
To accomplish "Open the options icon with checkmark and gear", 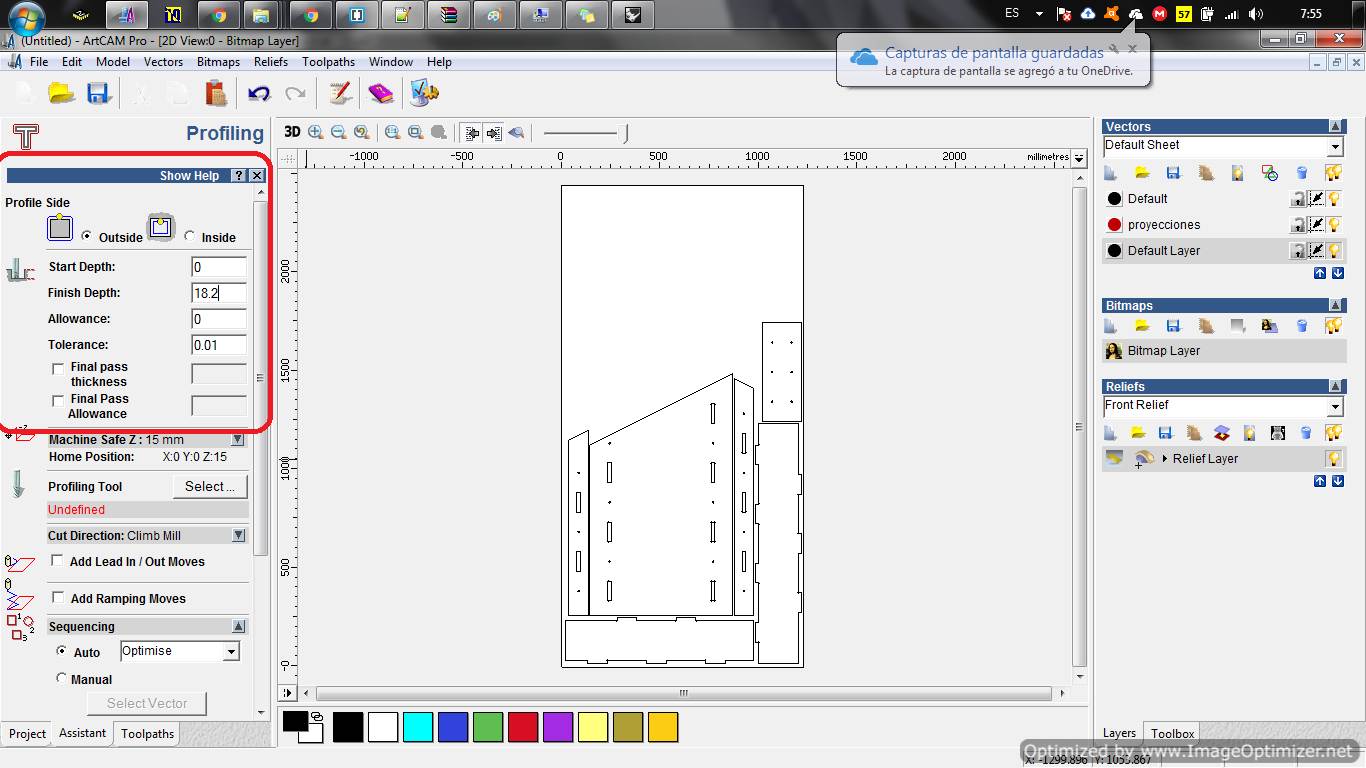I will point(424,93).
